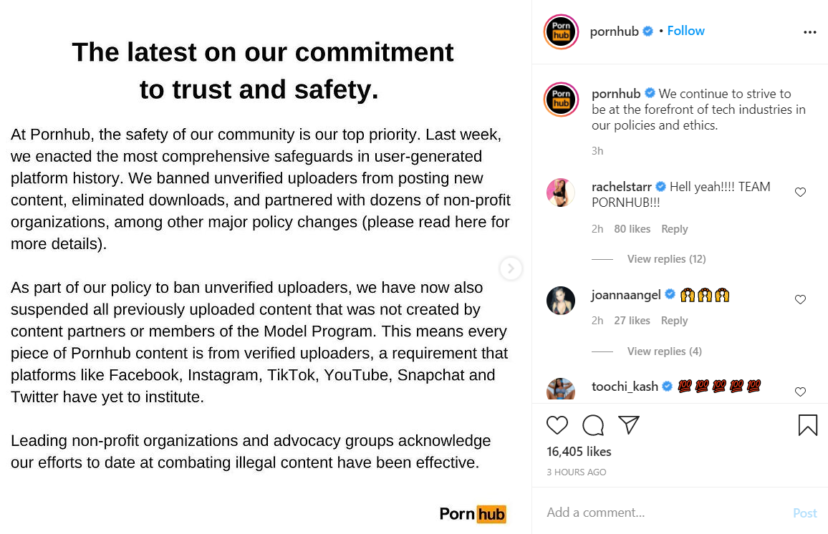Like rachelstarr's comment heart

point(800,192)
